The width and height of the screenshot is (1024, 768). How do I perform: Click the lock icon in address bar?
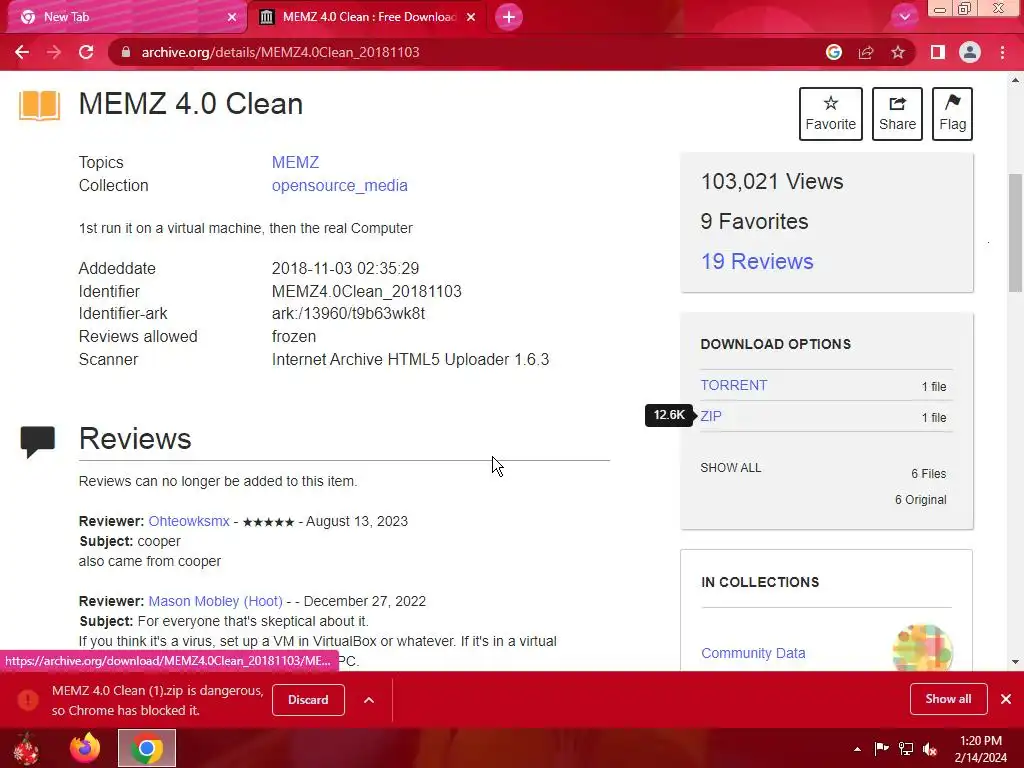tap(126, 52)
